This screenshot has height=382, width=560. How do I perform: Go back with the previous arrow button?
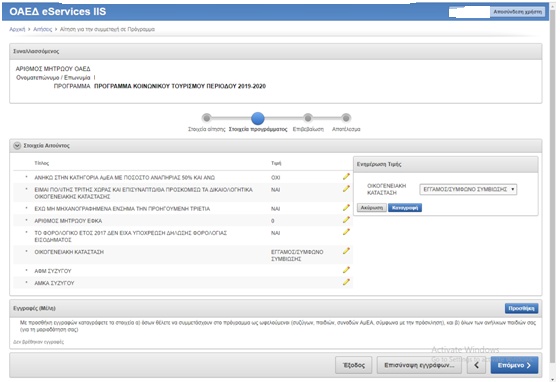[x=476, y=365]
